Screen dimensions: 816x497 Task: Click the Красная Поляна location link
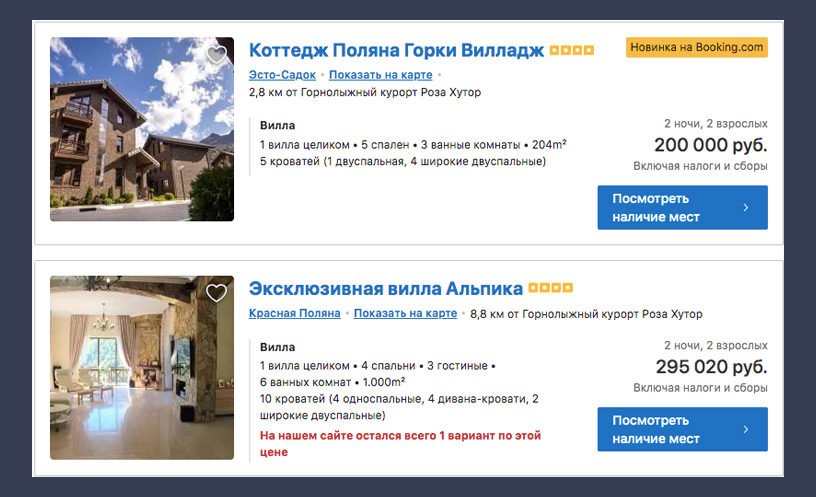[295, 313]
